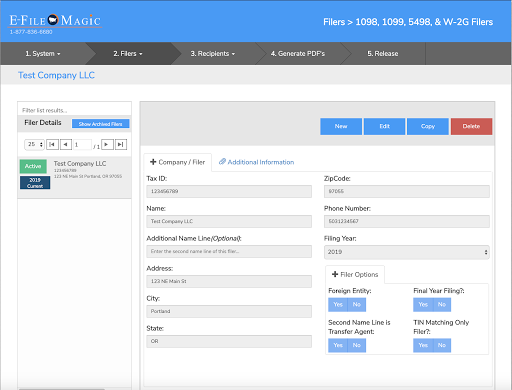The width and height of the screenshot is (512, 390).
Task: Set TIN Matching Only Filer to No
Action: point(442,345)
